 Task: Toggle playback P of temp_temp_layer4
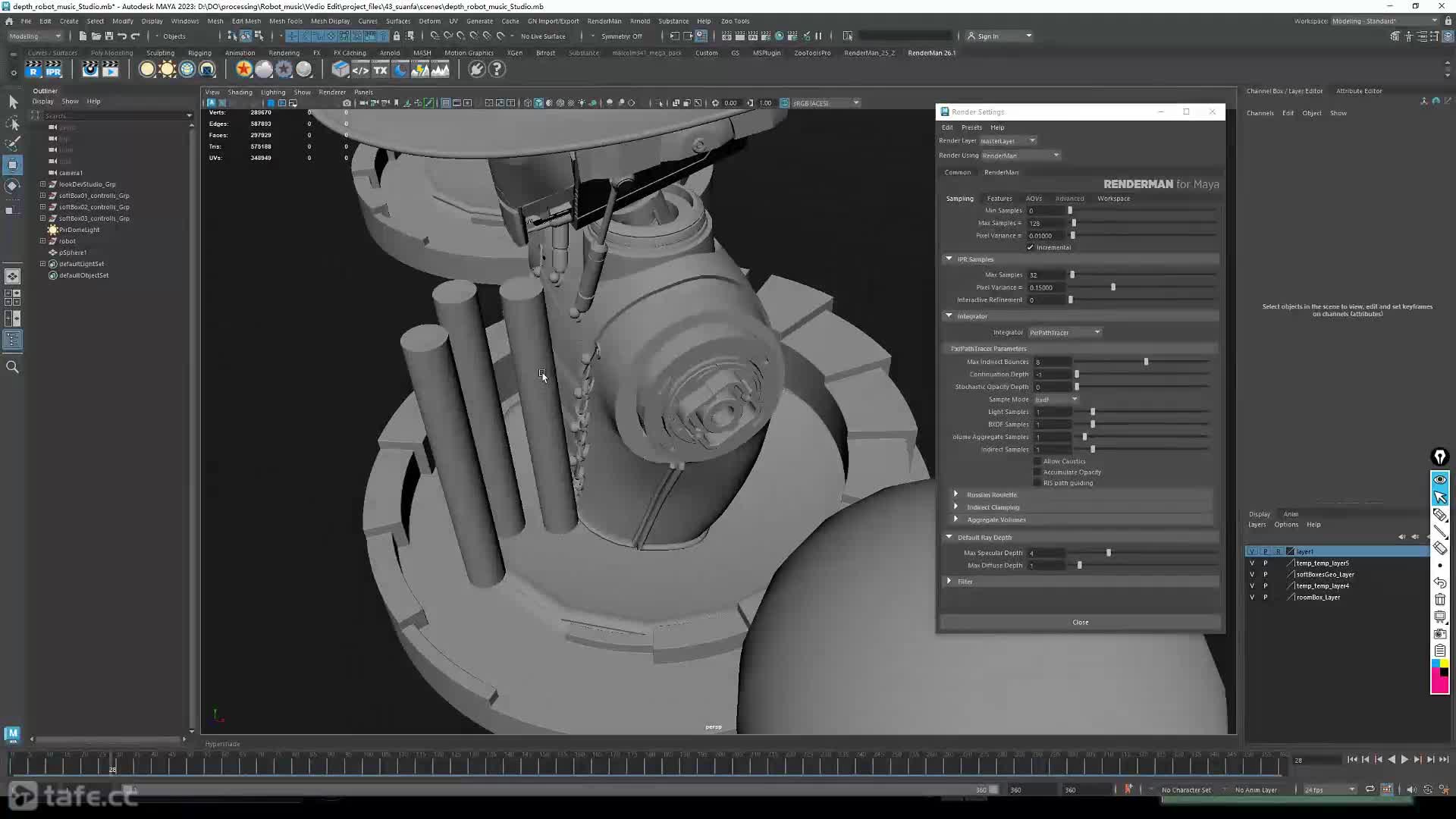tap(1265, 586)
